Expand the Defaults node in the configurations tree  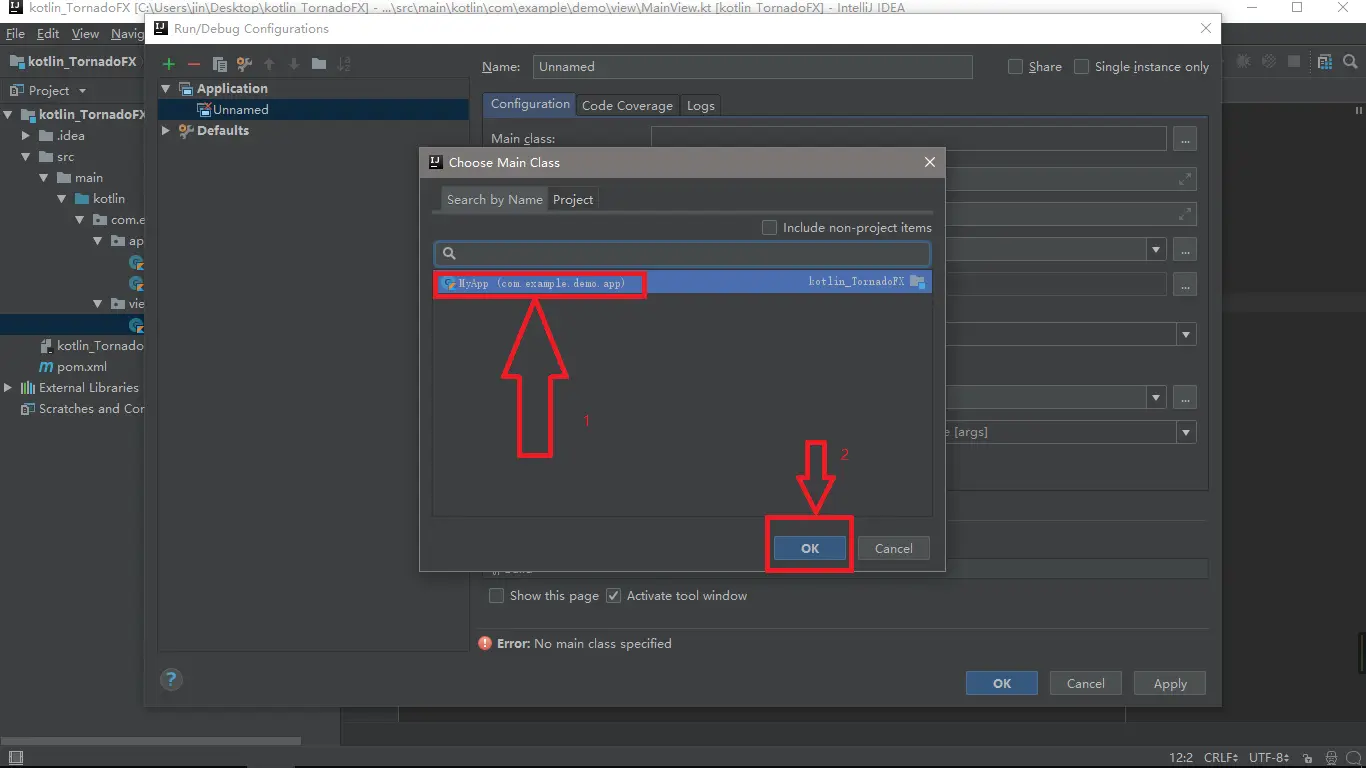coord(166,130)
